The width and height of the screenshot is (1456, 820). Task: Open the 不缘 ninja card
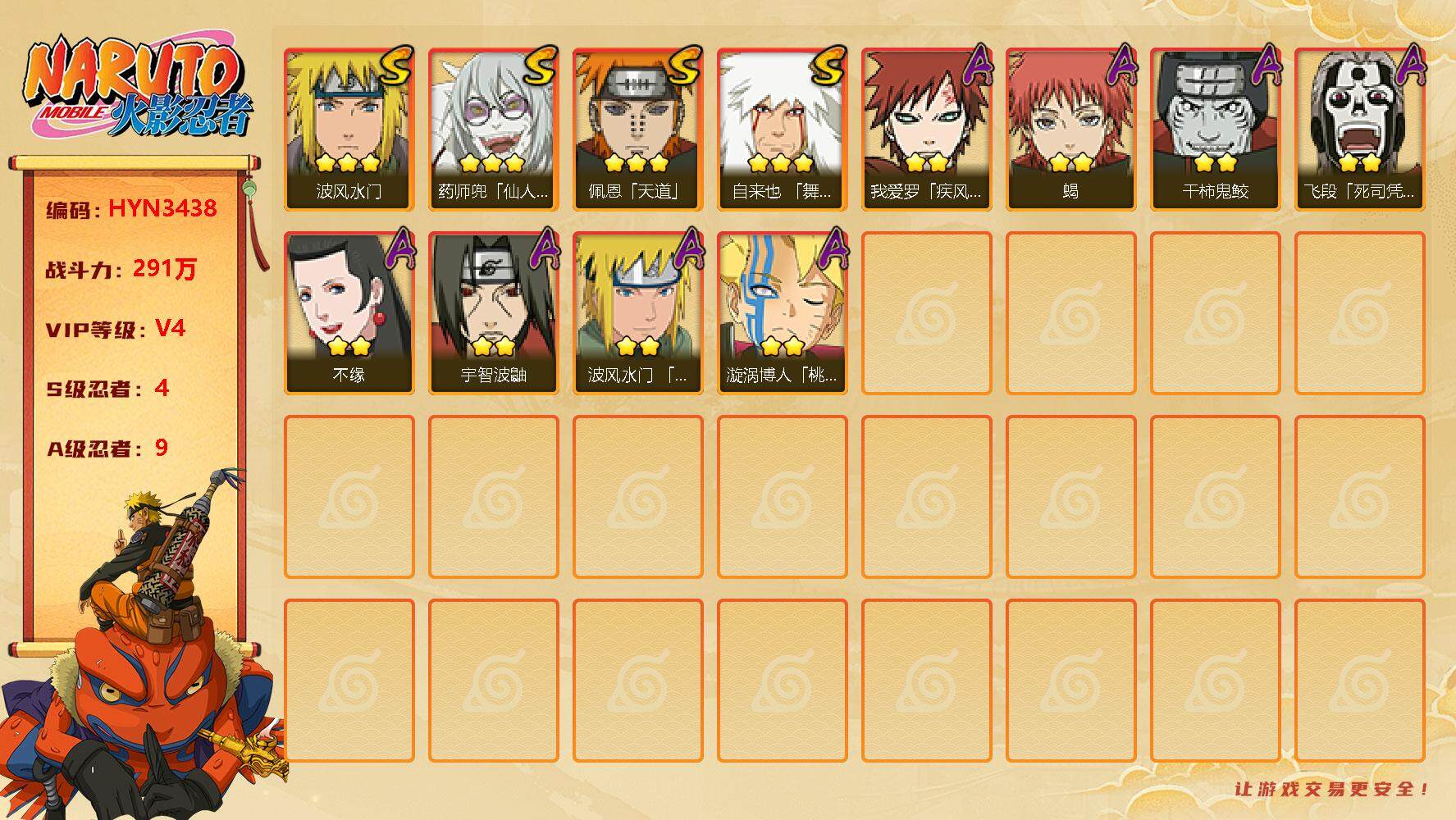coord(349,313)
